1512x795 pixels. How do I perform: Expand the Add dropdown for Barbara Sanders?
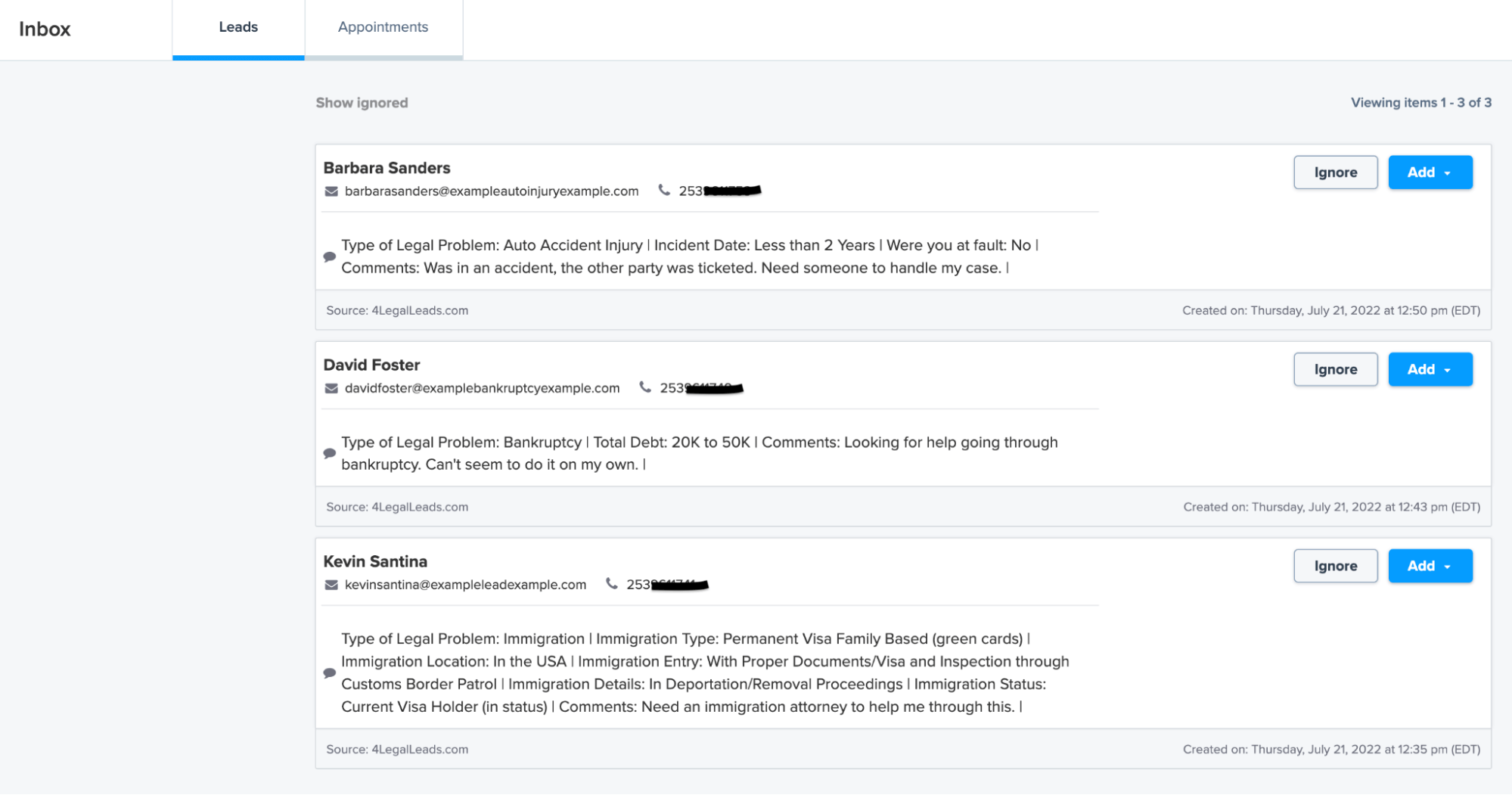(1430, 172)
